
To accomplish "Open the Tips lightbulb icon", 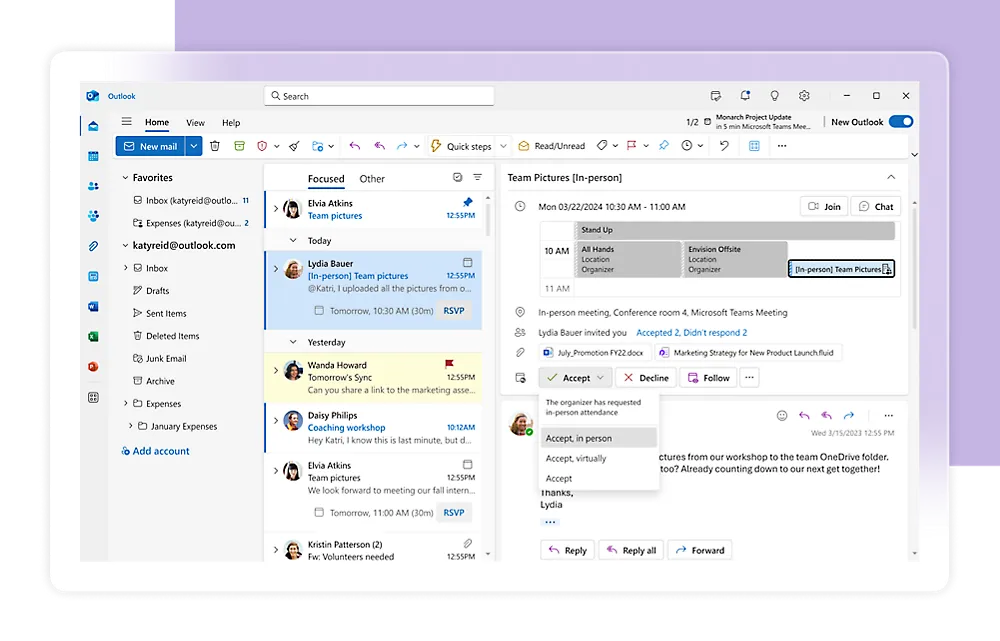I will [774, 96].
